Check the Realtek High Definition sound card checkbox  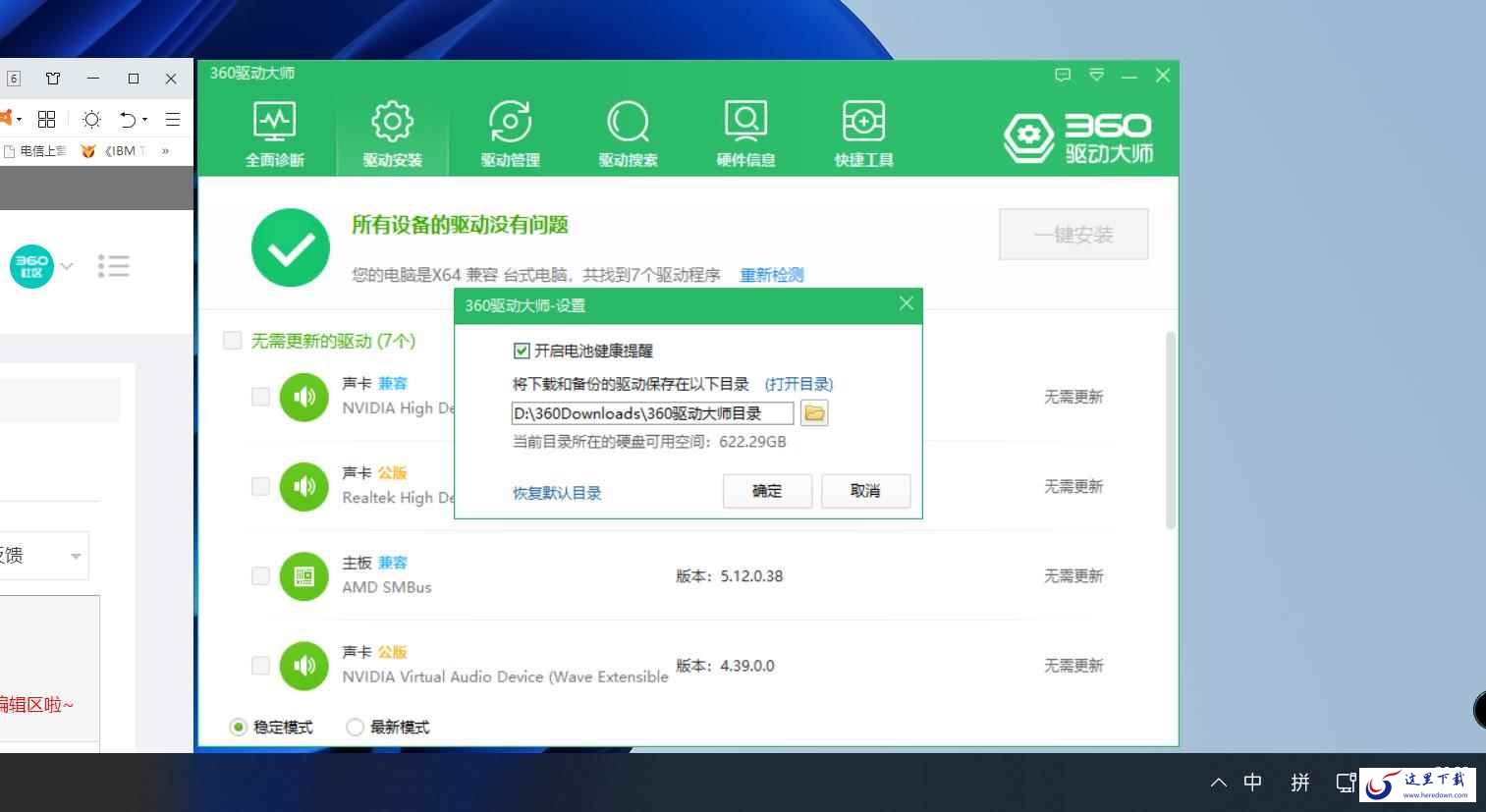tap(260, 486)
